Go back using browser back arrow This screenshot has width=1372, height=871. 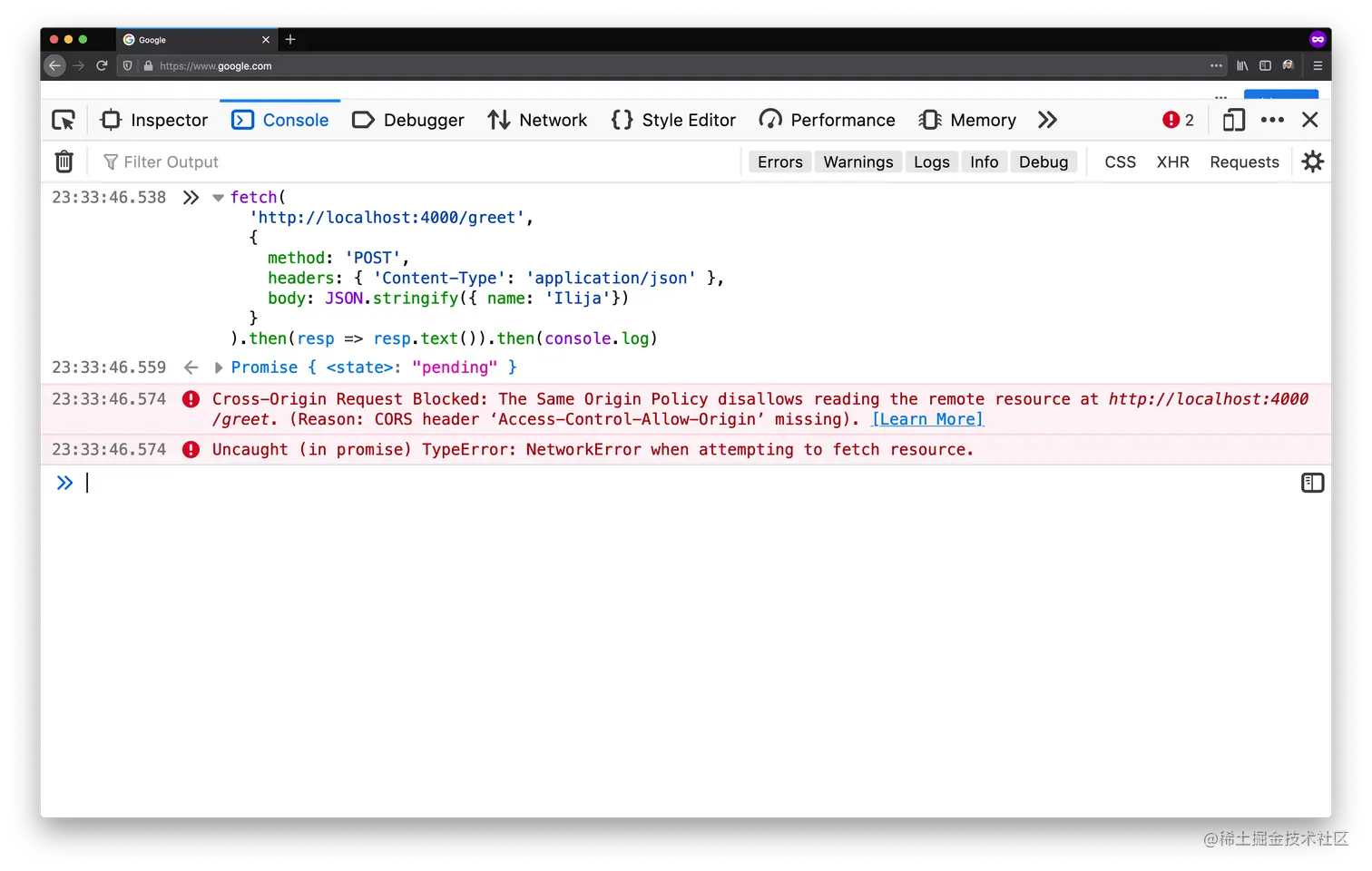(54, 65)
